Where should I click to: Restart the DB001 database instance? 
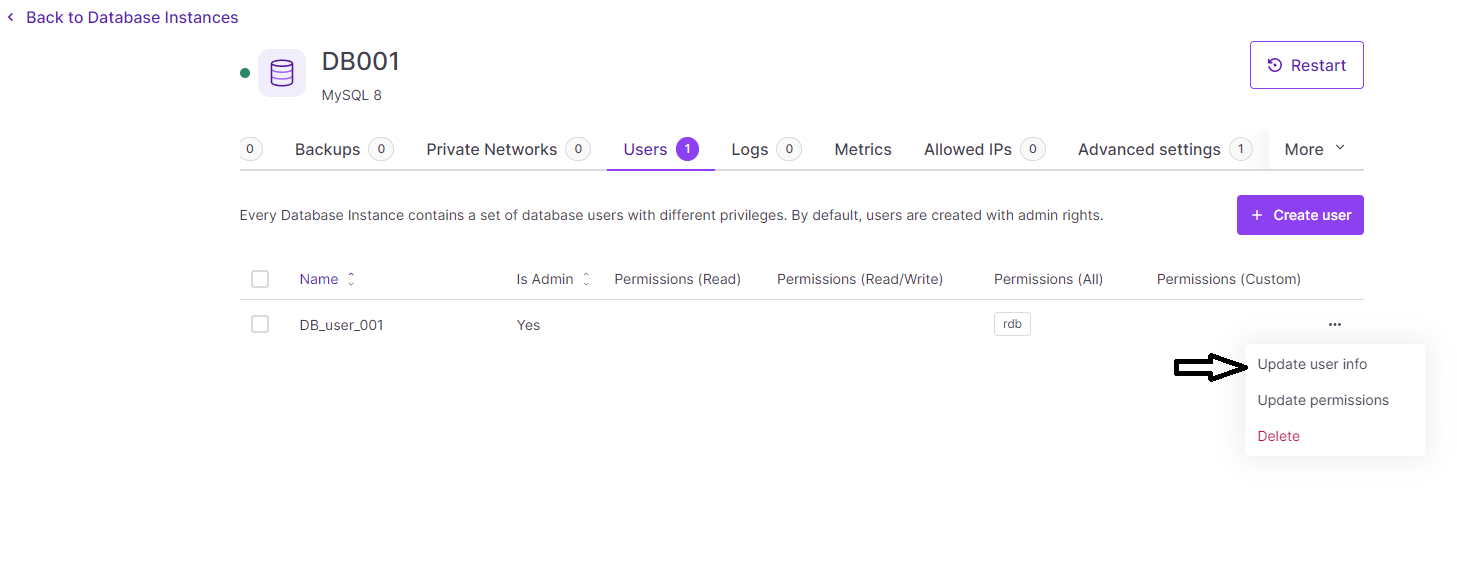click(1306, 65)
